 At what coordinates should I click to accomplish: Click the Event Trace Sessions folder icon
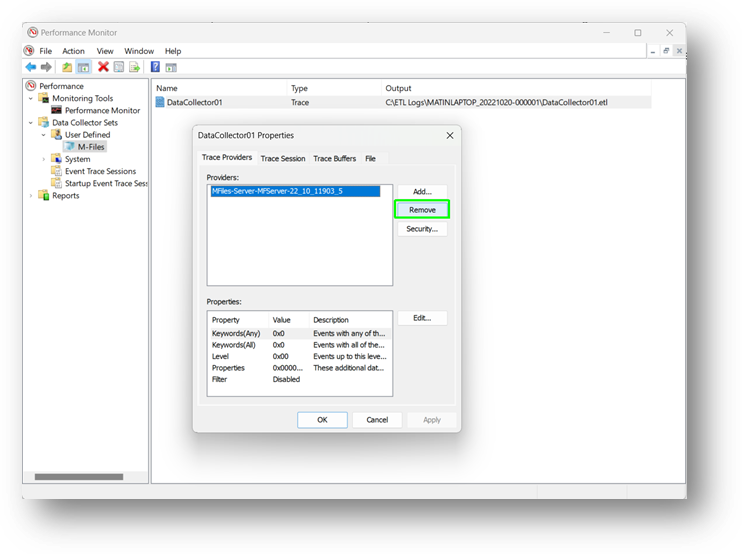point(56,171)
